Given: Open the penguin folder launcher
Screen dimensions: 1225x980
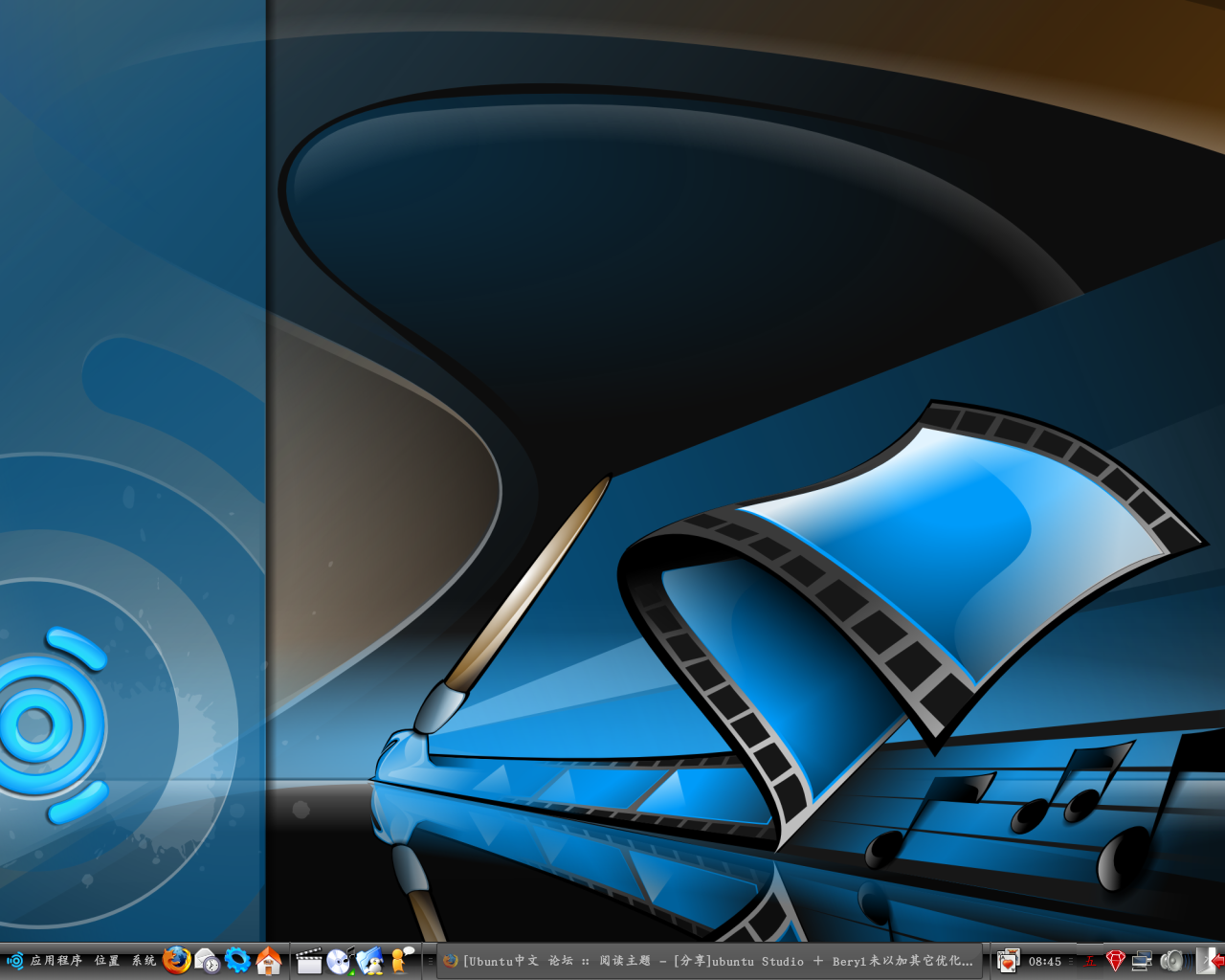Looking at the screenshot, I should click(x=370, y=960).
